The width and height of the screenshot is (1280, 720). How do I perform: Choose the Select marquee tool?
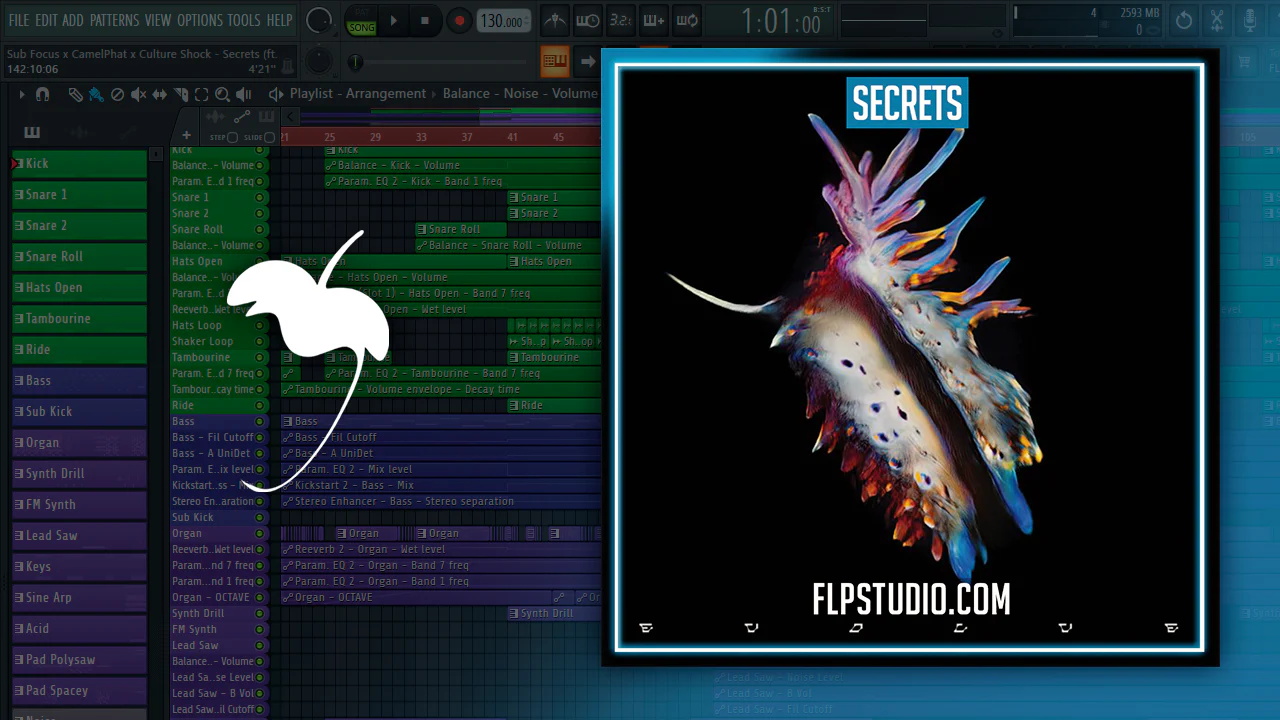(201, 94)
